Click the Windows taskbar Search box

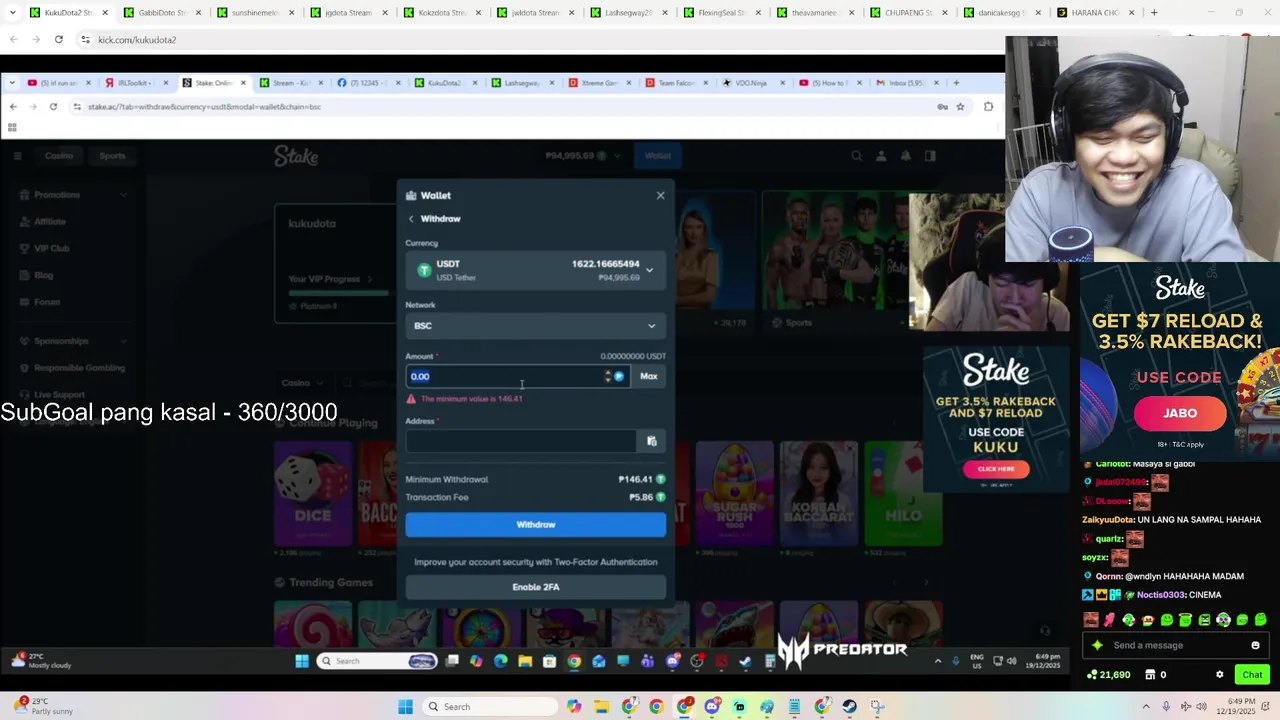[x=488, y=707]
